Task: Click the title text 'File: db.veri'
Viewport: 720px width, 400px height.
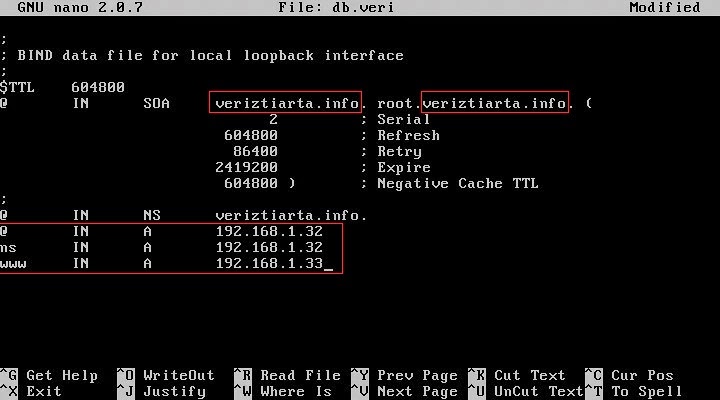Action: point(336,7)
